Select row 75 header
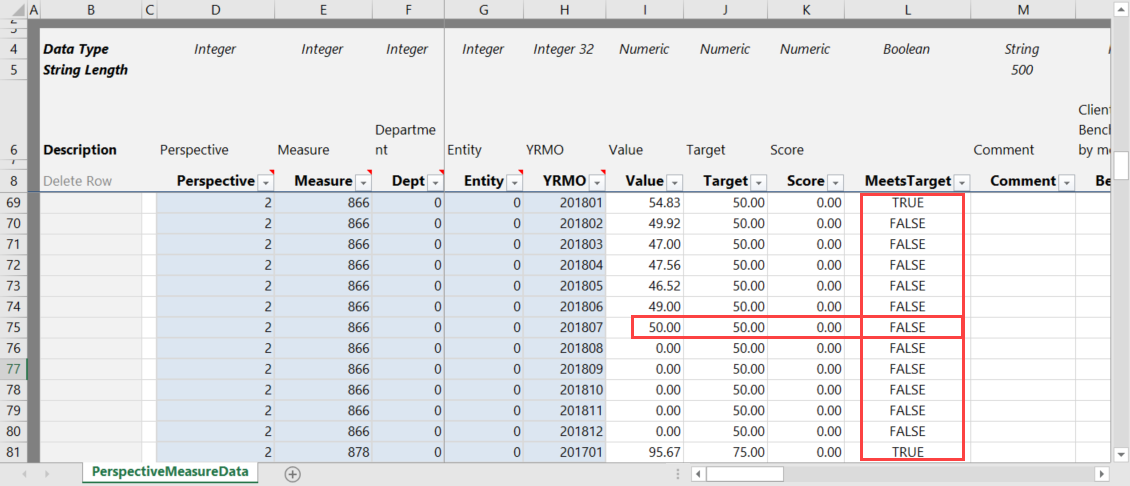This screenshot has height=486, width=1130. (14, 327)
